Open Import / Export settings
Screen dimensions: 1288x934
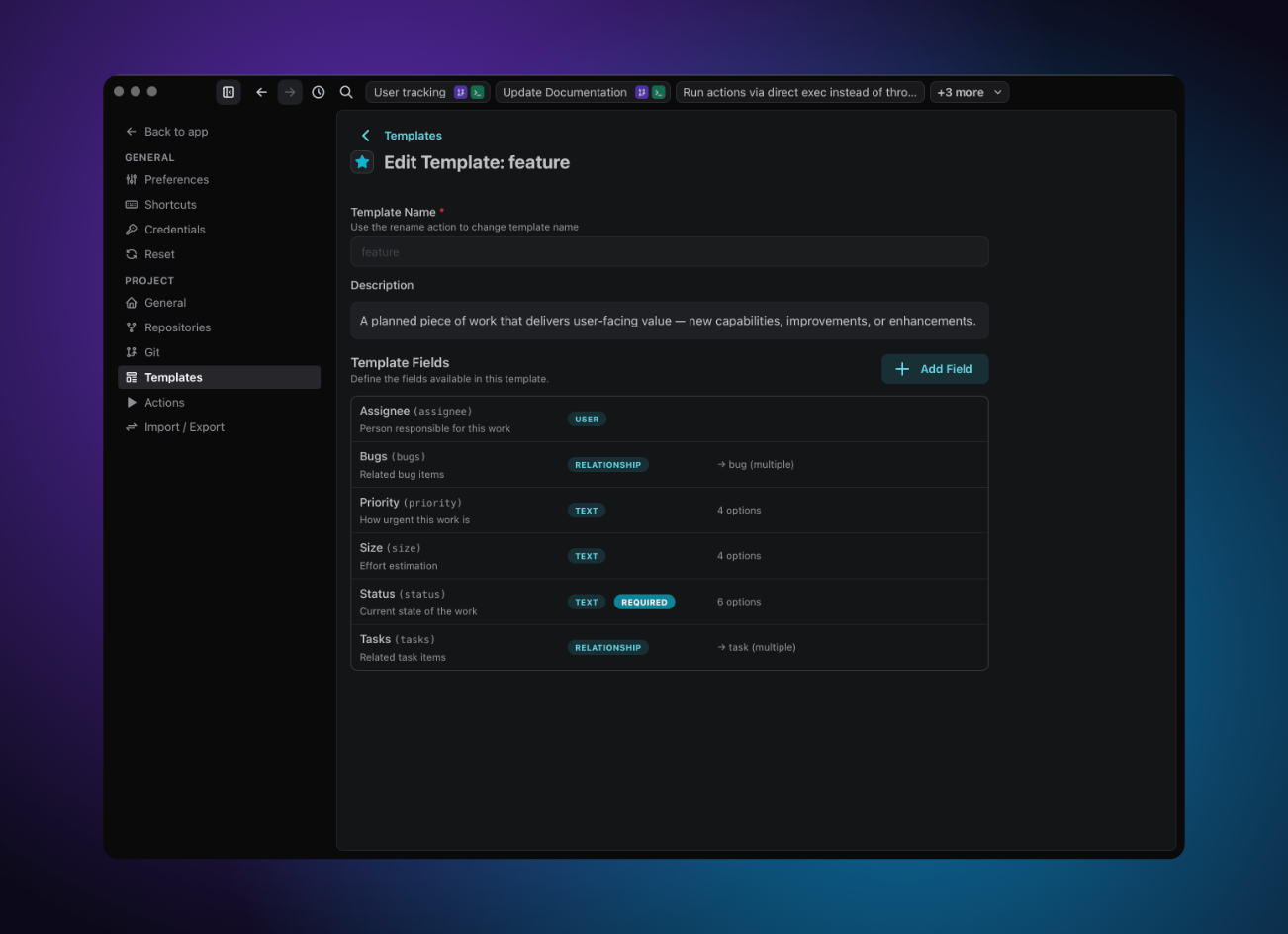click(219, 427)
